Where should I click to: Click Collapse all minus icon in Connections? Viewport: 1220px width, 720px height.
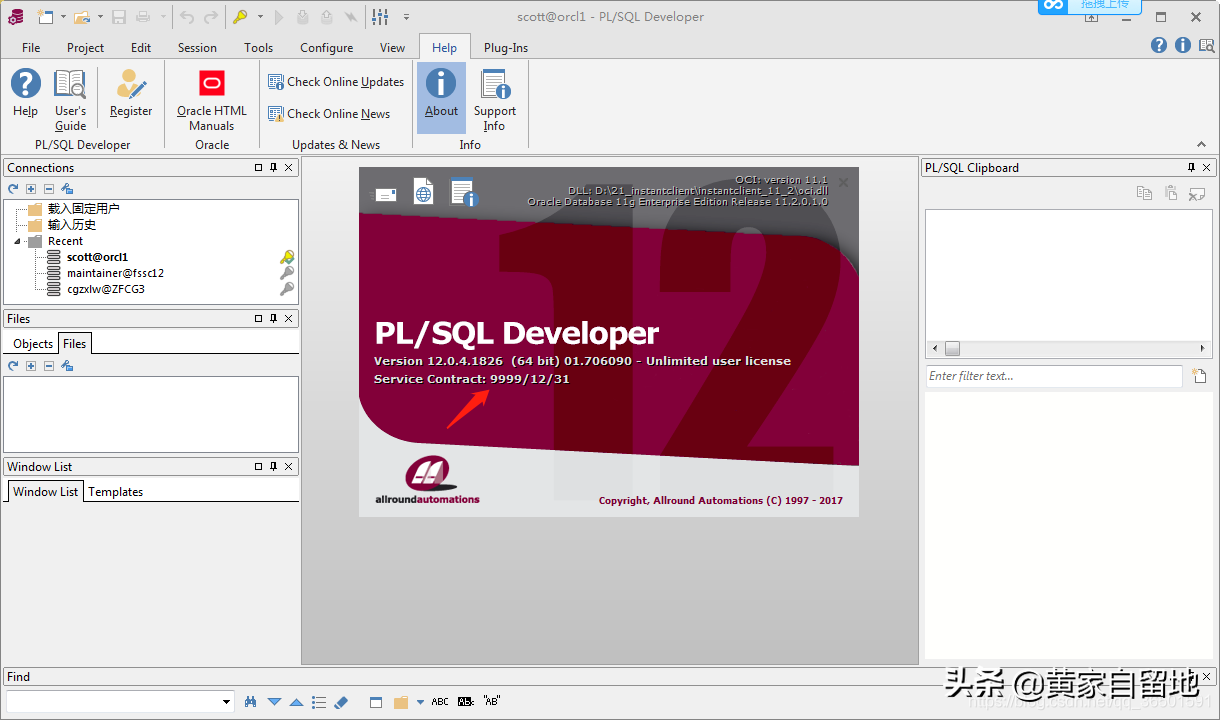[48, 189]
